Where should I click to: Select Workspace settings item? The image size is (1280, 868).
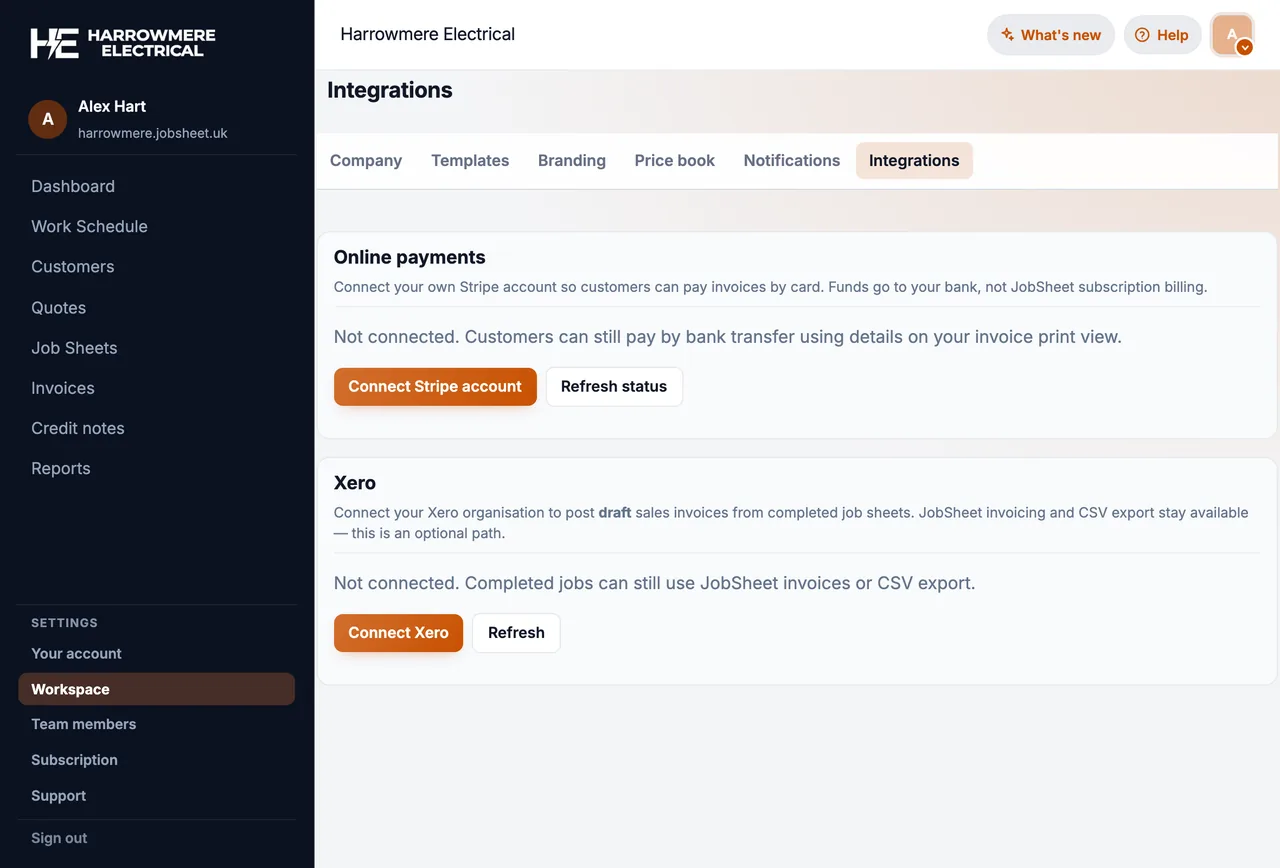coord(156,689)
